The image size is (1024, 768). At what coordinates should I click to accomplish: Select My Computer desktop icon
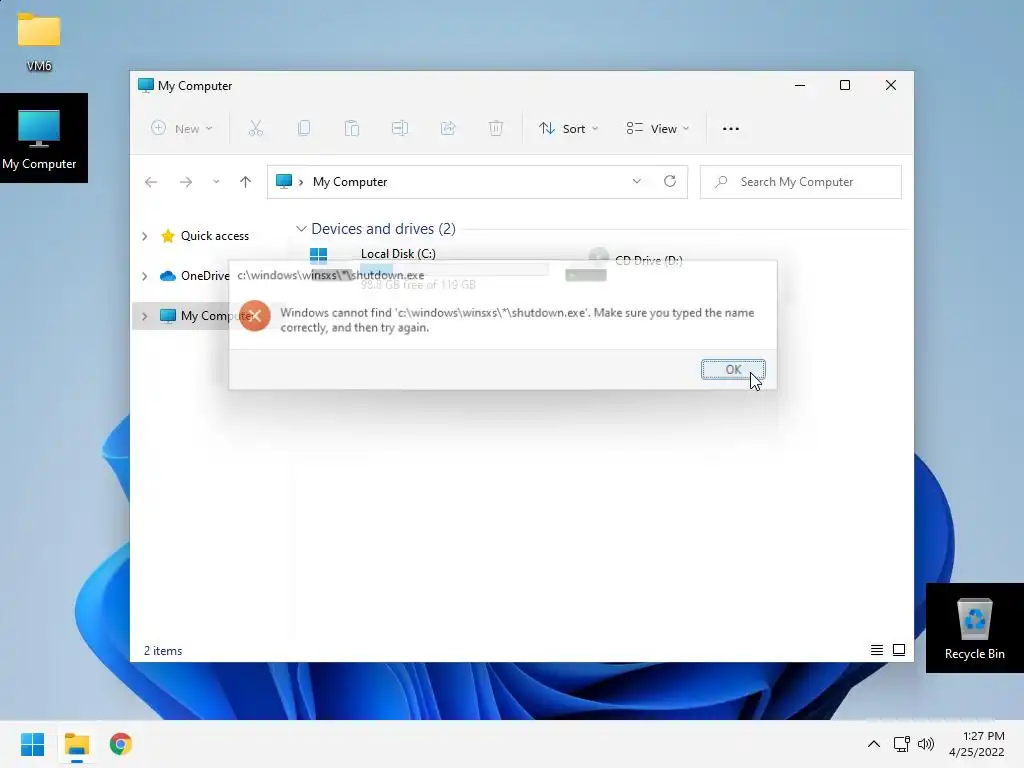39,138
